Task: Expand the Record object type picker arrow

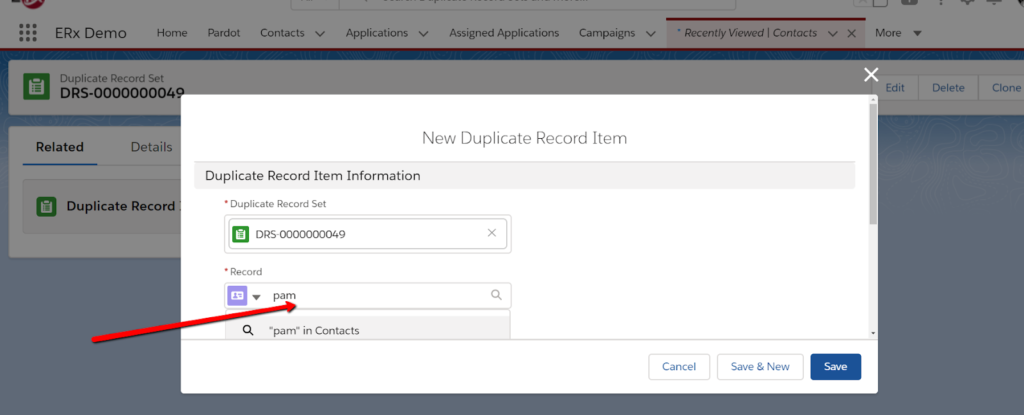Action: [256, 297]
